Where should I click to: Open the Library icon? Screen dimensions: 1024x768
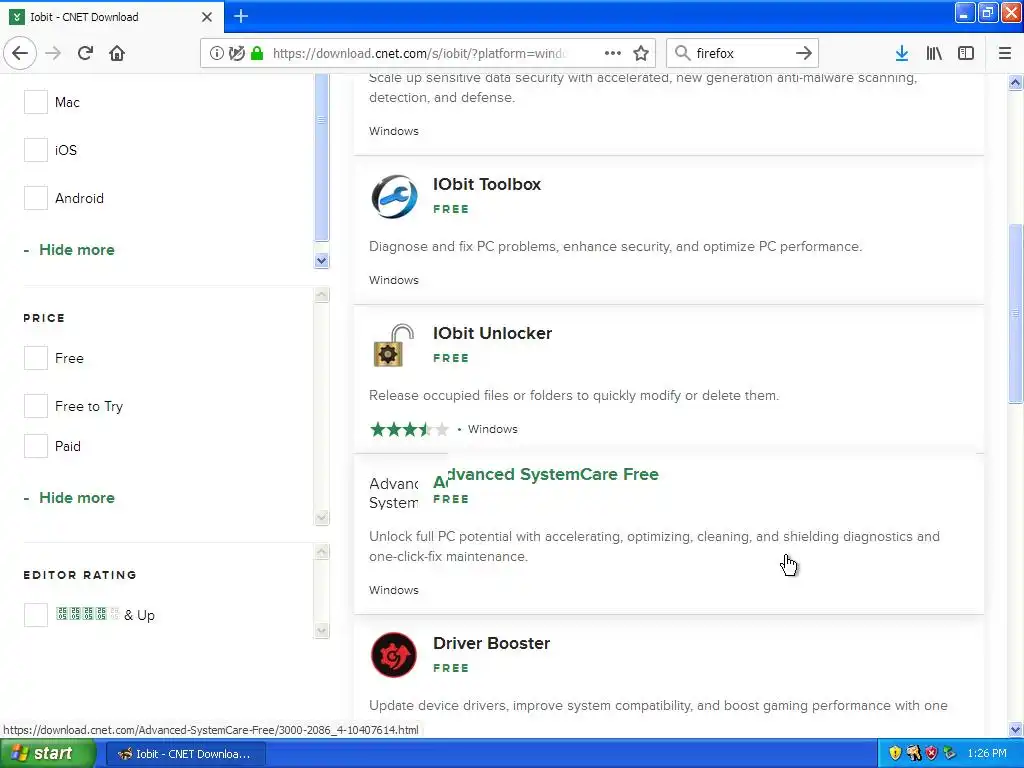click(x=934, y=53)
